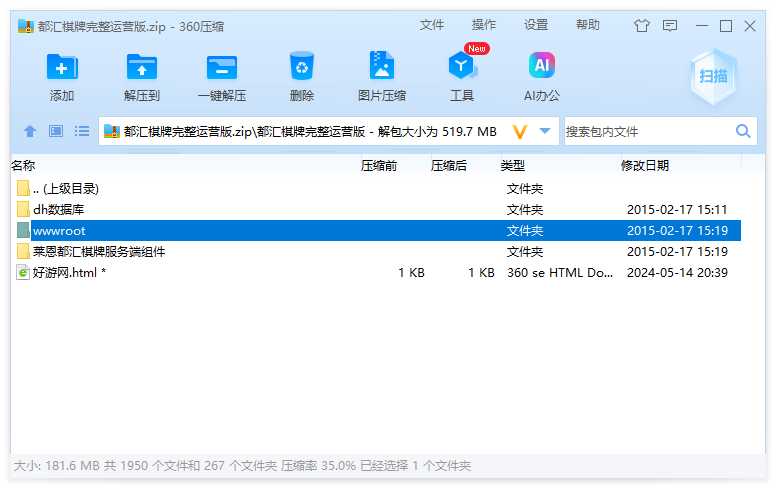Click the 360压缩 app icon in the title bar
This screenshot has width=776, height=488.
point(25,26)
